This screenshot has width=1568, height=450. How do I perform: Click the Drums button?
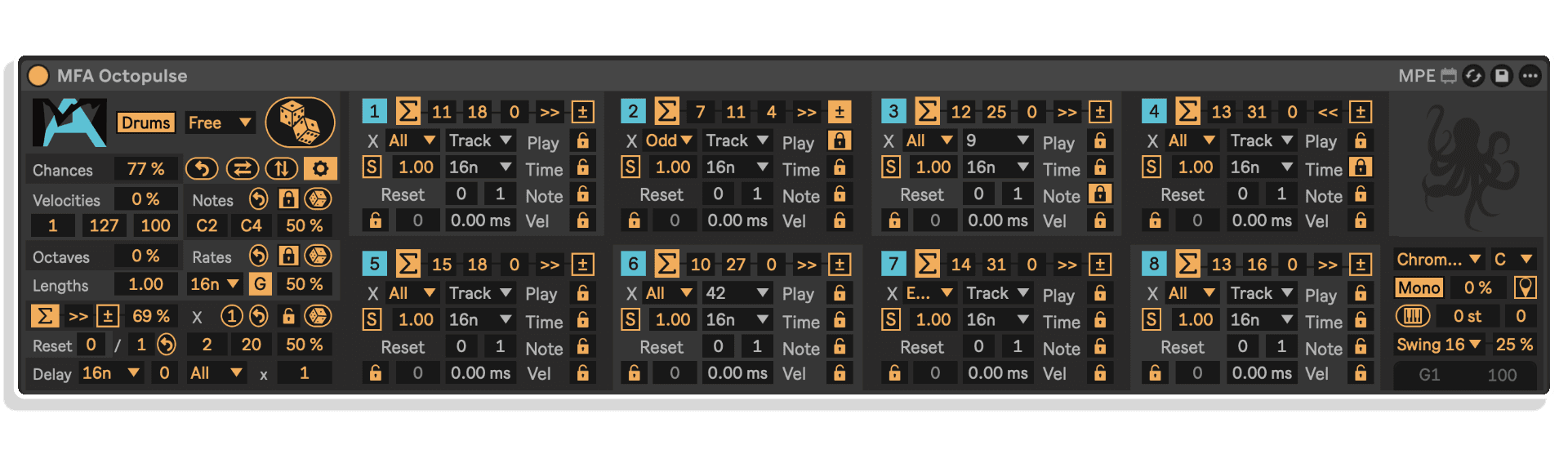(x=146, y=123)
